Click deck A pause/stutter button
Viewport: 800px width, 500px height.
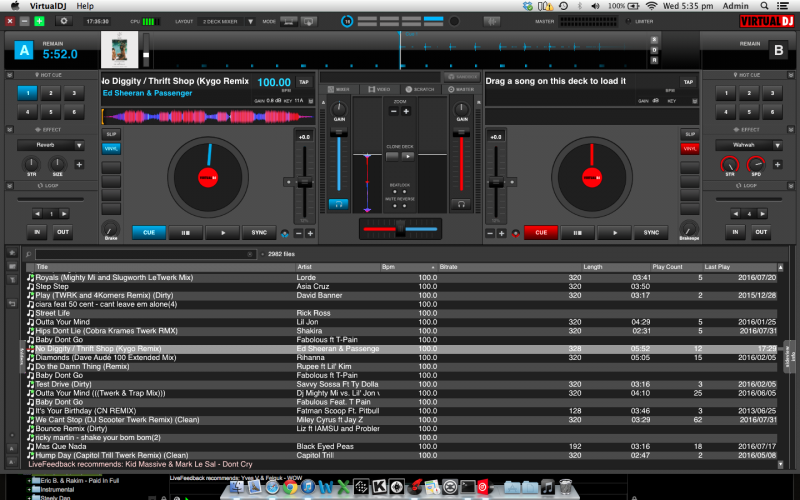185,233
